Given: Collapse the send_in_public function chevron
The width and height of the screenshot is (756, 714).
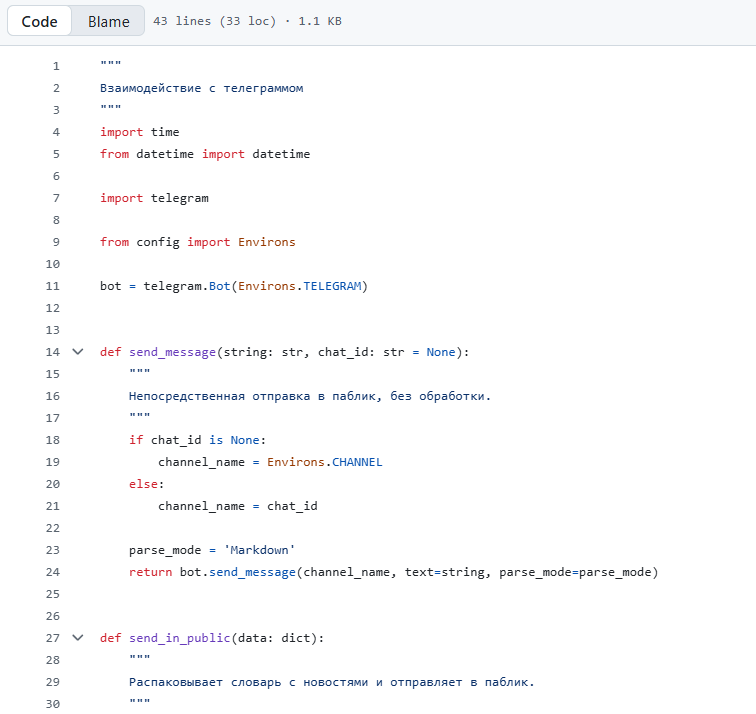Looking at the screenshot, I should (x=78, y=638).
